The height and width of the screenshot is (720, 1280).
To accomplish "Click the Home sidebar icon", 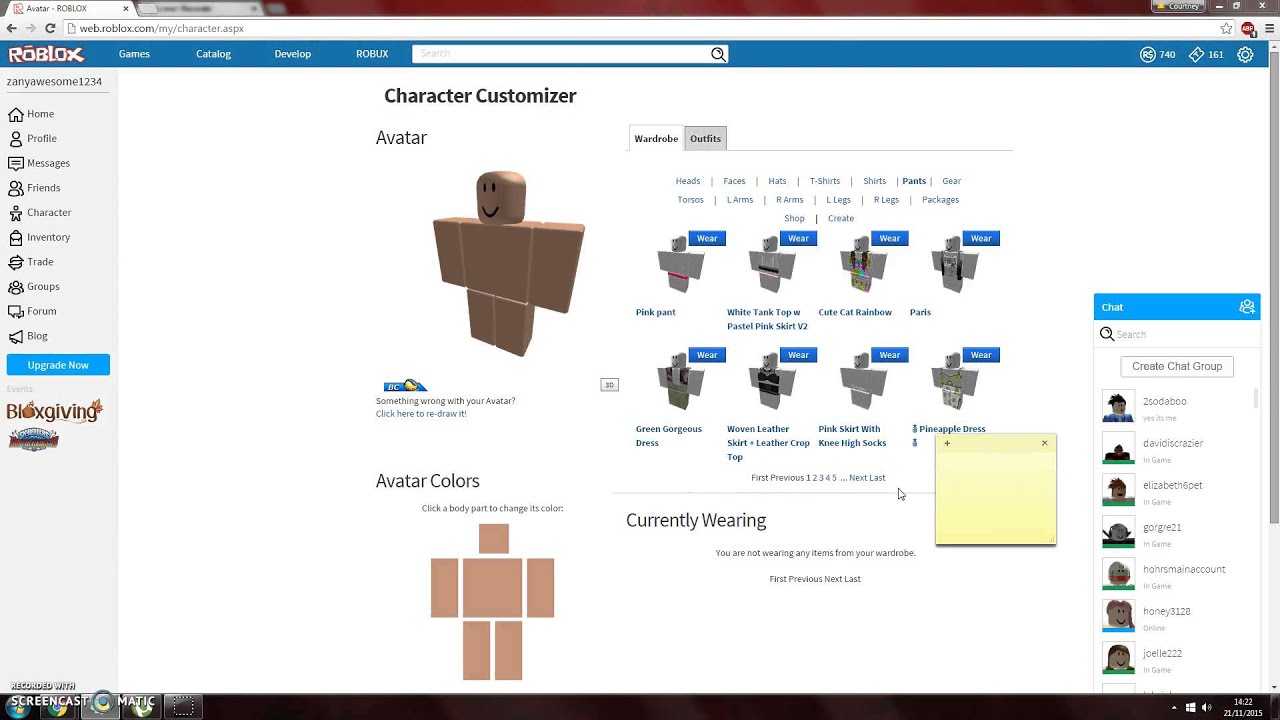I will coord(16,114).
